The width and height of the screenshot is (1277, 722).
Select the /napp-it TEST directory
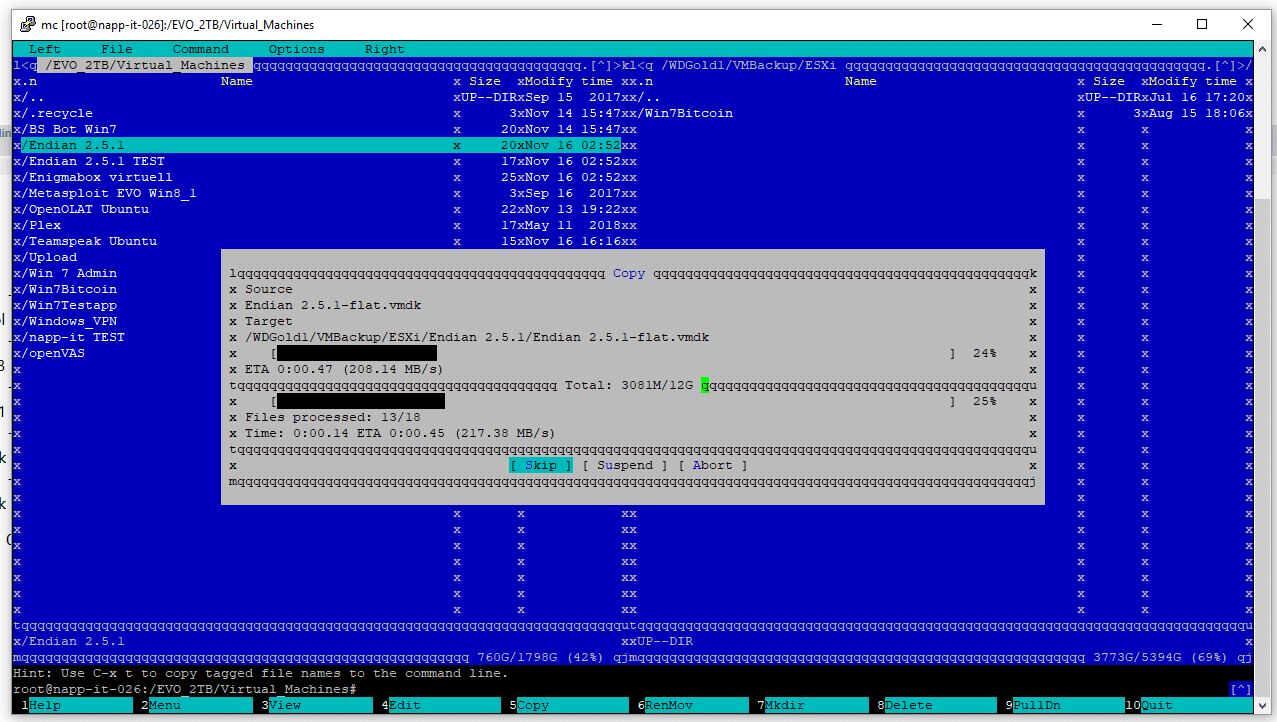[73, 337]
